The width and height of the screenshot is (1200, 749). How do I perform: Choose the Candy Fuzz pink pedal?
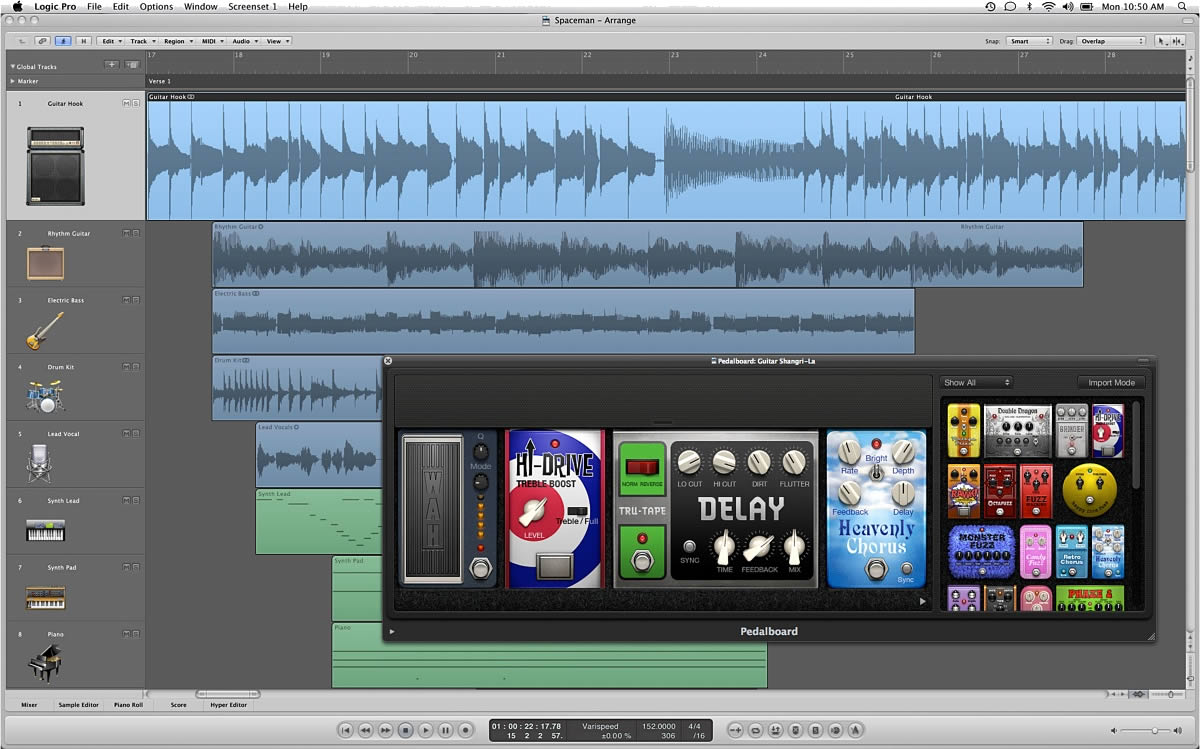(x=1035, y=552)
